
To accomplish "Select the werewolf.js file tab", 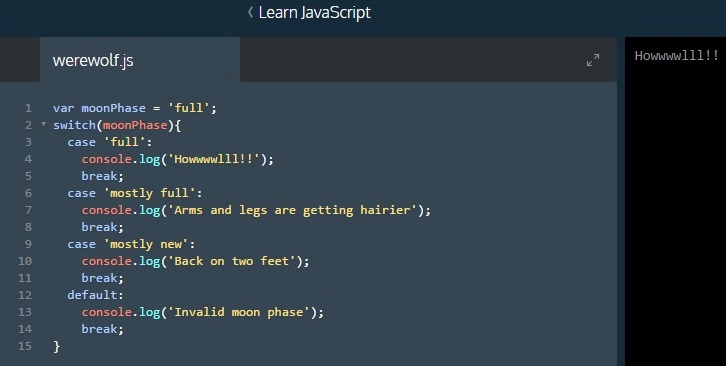I will 139,60.
